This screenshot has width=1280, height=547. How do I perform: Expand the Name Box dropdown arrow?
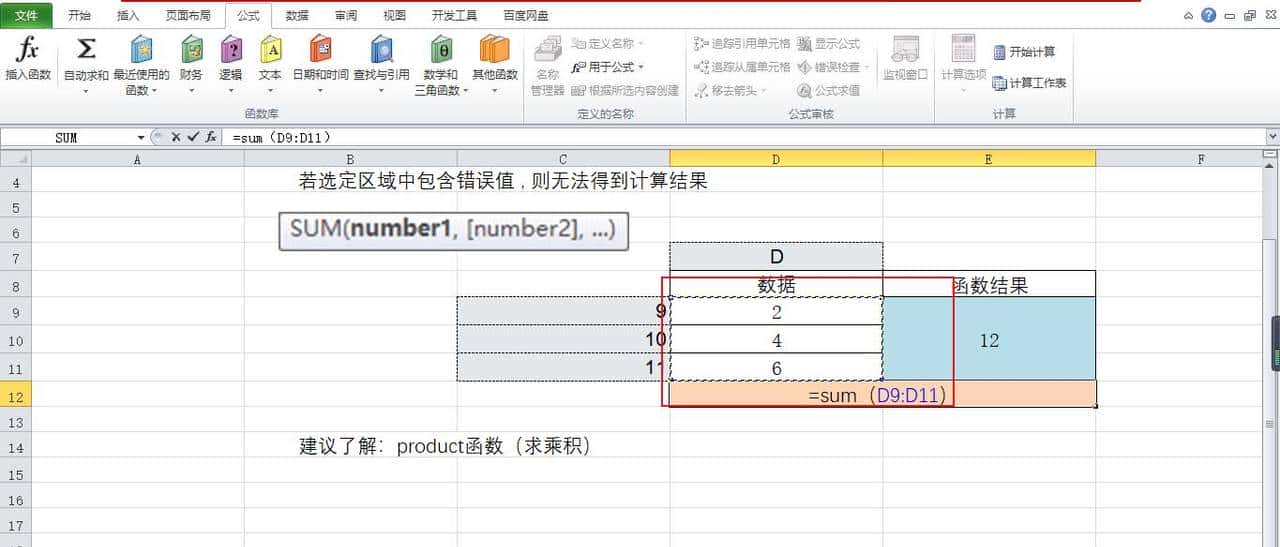tap(140, 137)
